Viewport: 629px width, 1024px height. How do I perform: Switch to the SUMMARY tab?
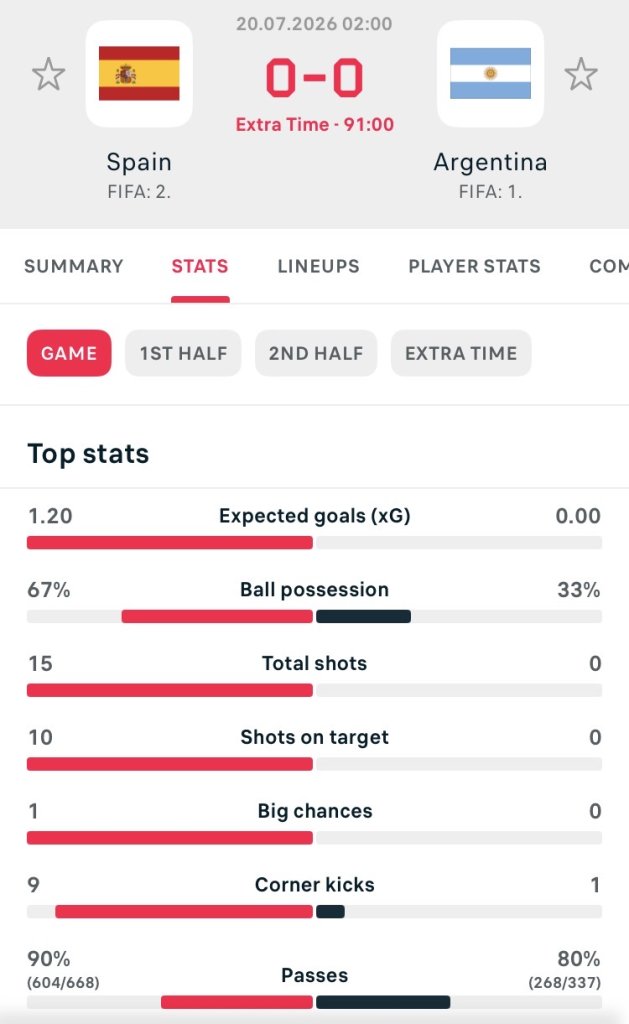point(74,266)
